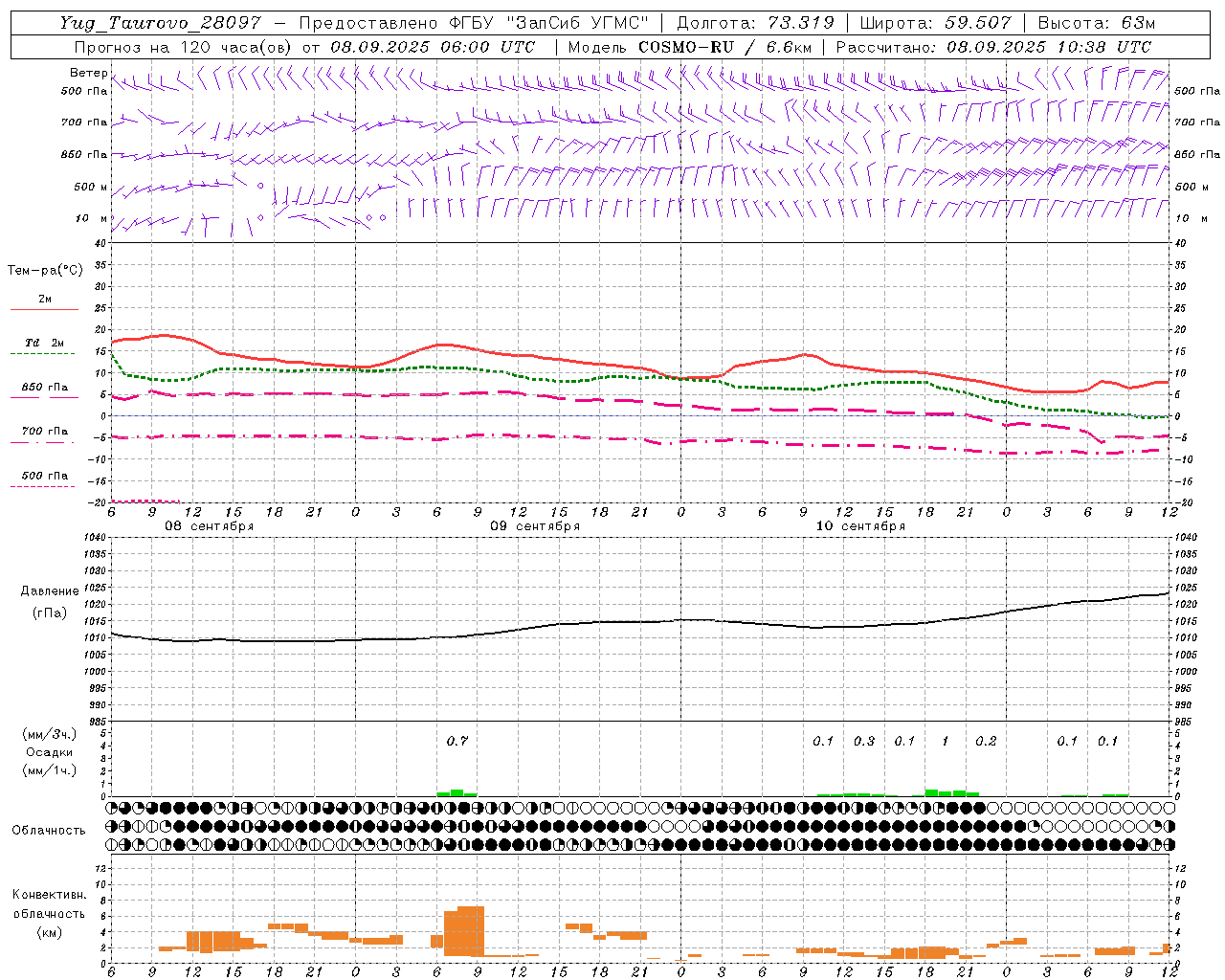This screenshot has height=980, width=1225.
Task: Click the dashed line sample under Td 2м
Action: (x=42, y=353)
